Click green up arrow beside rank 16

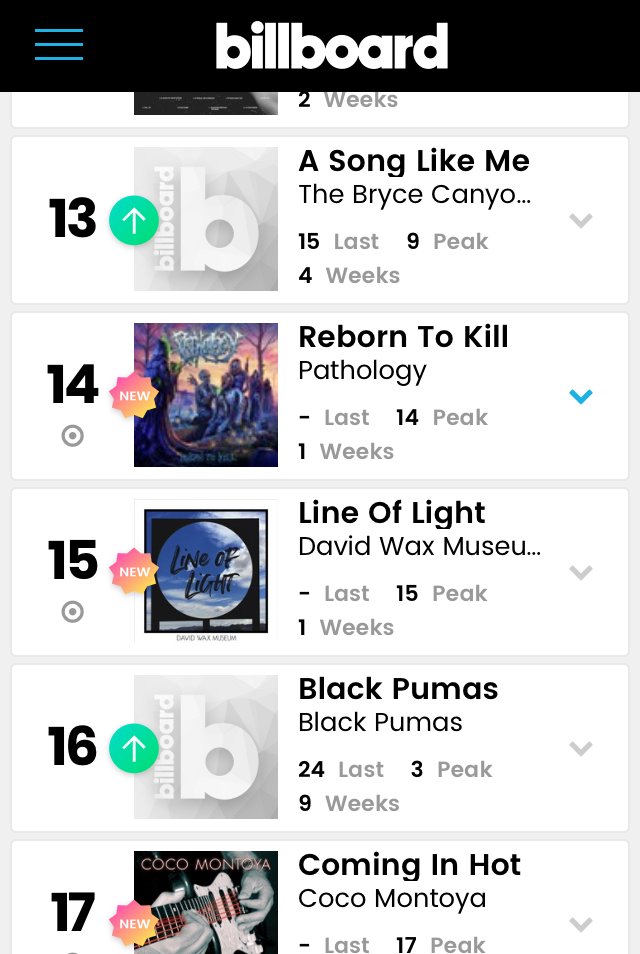134,748
